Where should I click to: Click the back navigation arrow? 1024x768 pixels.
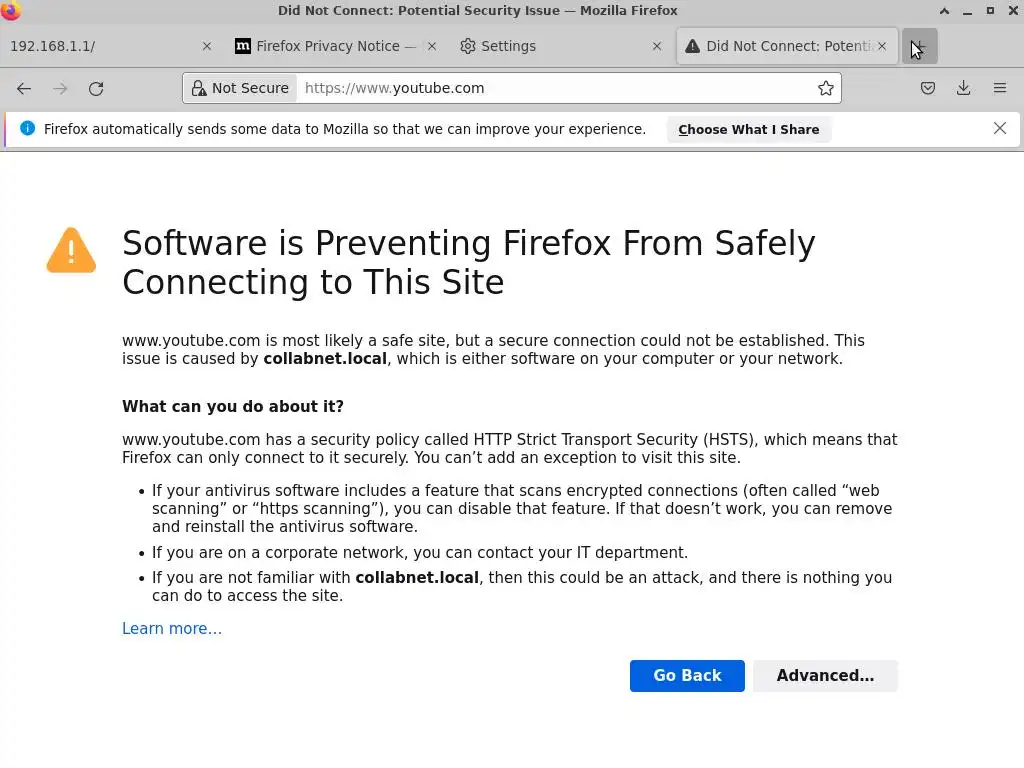tap(24, 88)
